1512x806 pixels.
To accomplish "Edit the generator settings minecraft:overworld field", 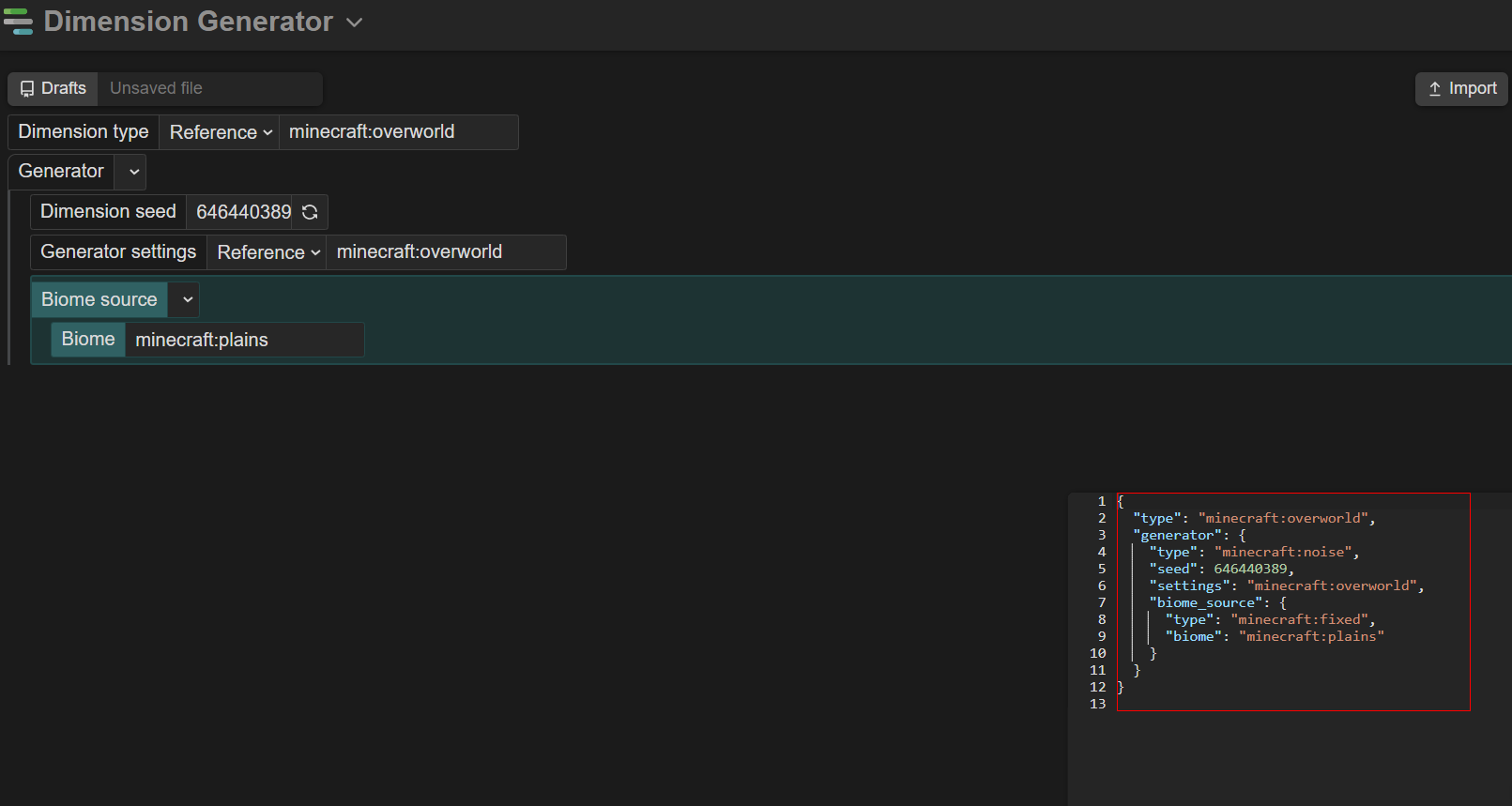I will coord(446,252).
